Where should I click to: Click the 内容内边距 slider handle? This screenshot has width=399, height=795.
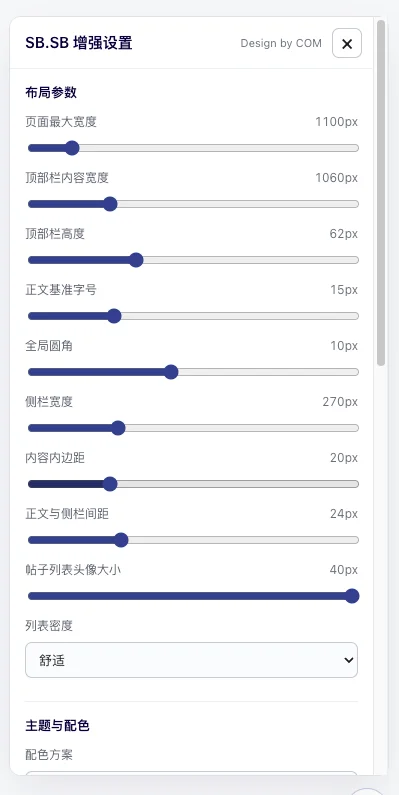(110, 484)
